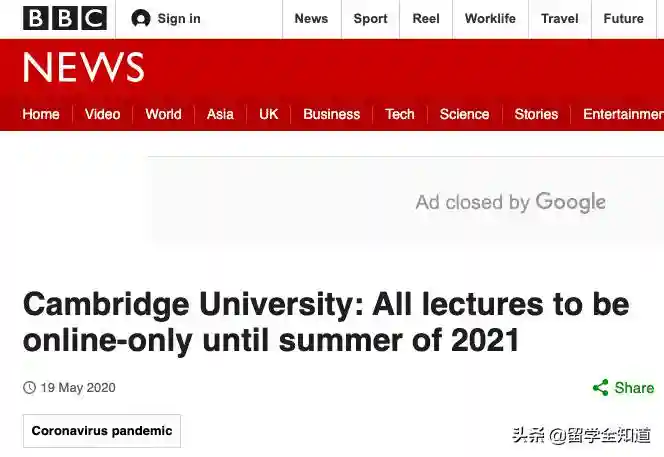Click the clock icon next to date

29,388
